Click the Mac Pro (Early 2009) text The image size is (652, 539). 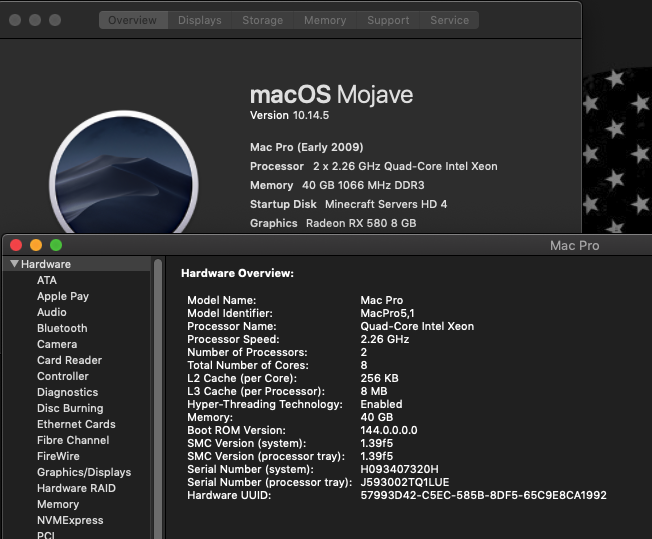coord(306,147)
